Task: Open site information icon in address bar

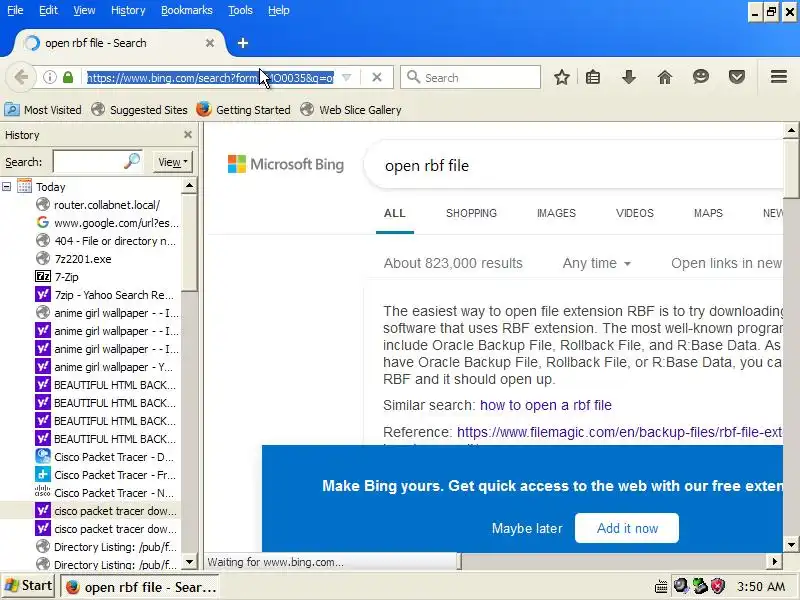Action: [49, 78]
